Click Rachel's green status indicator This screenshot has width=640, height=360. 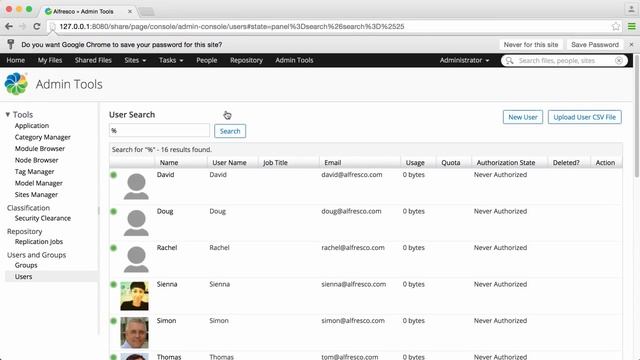pyautogui.click(x=114, y=248)
